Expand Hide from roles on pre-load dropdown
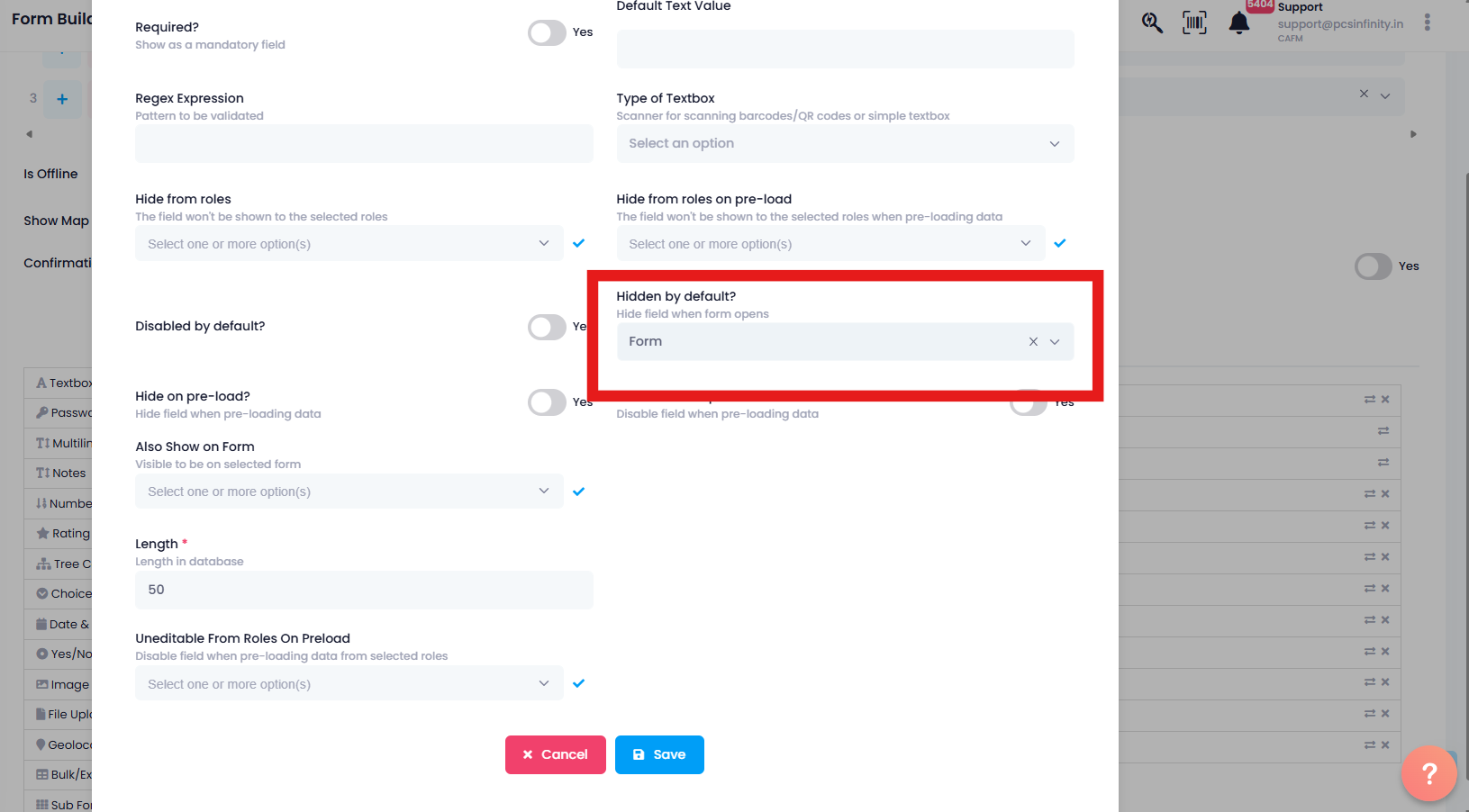 click(830, 244)
